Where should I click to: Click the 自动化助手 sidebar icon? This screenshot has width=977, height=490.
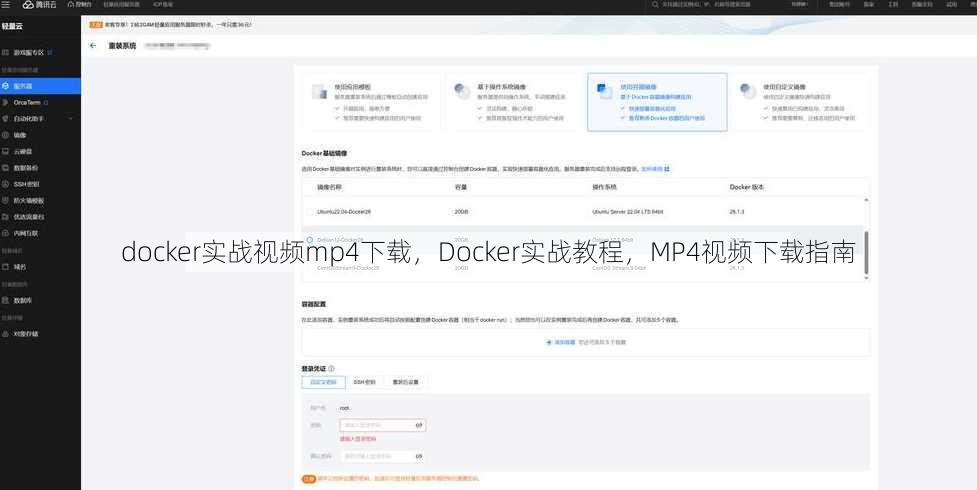click(x=6, y=118)
